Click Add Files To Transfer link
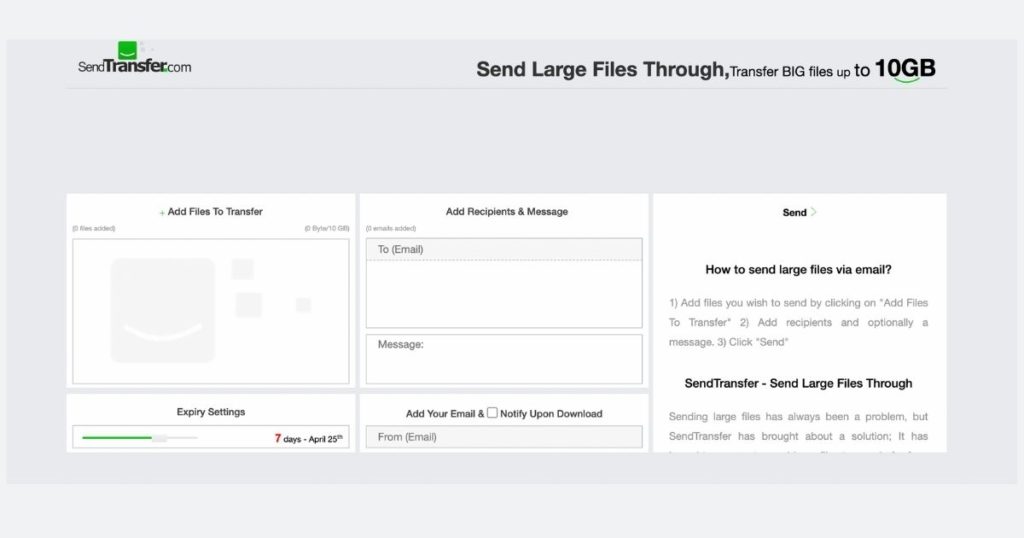This screenshot has height=538, width=1024. pos(215,212)
